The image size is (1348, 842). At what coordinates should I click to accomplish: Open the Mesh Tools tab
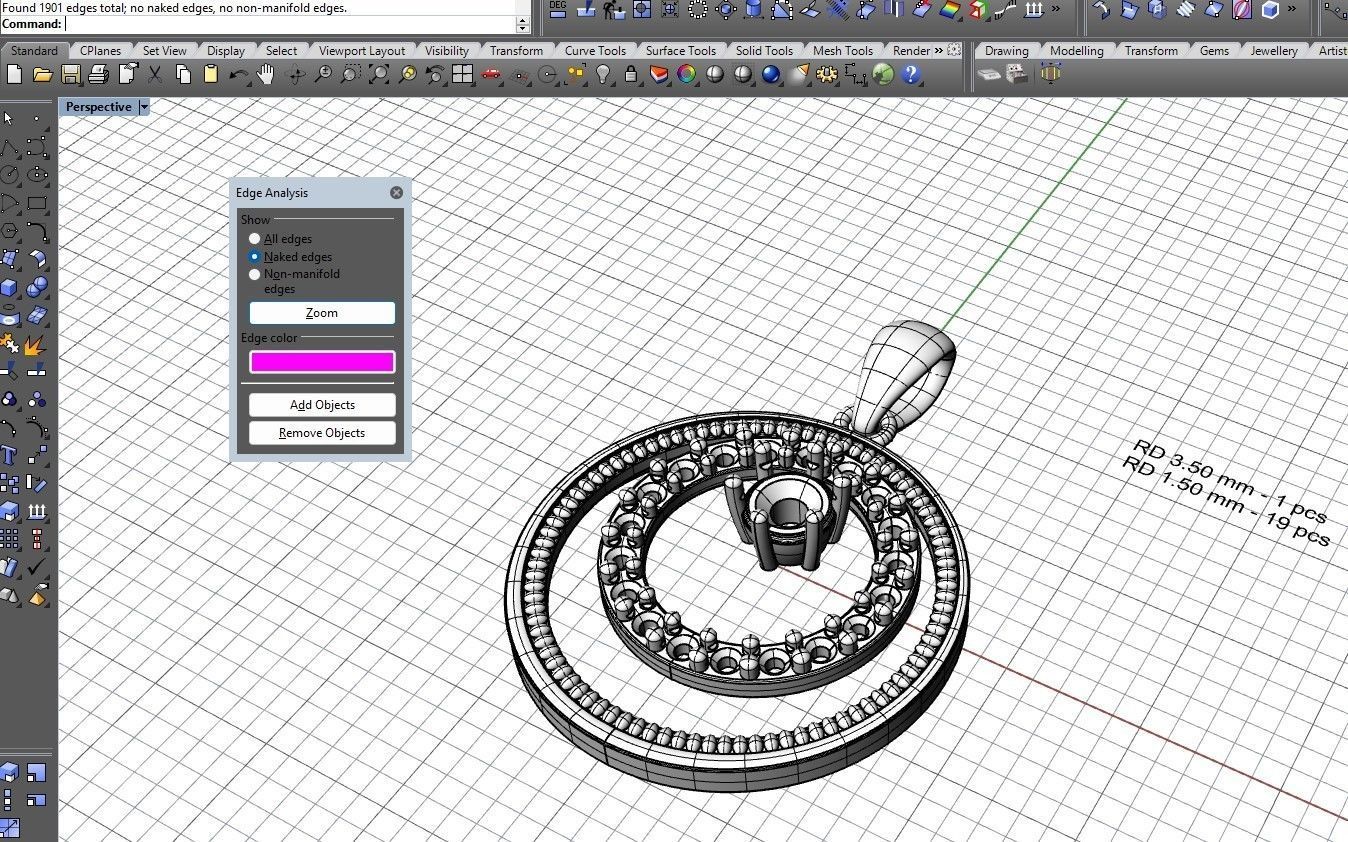coord(842,50)
